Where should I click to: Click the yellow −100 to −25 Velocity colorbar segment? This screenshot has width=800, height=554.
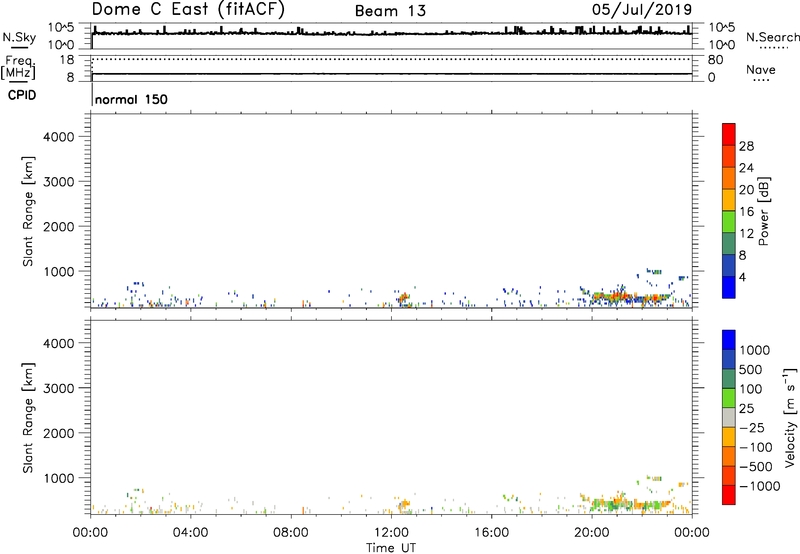(729, 437)
